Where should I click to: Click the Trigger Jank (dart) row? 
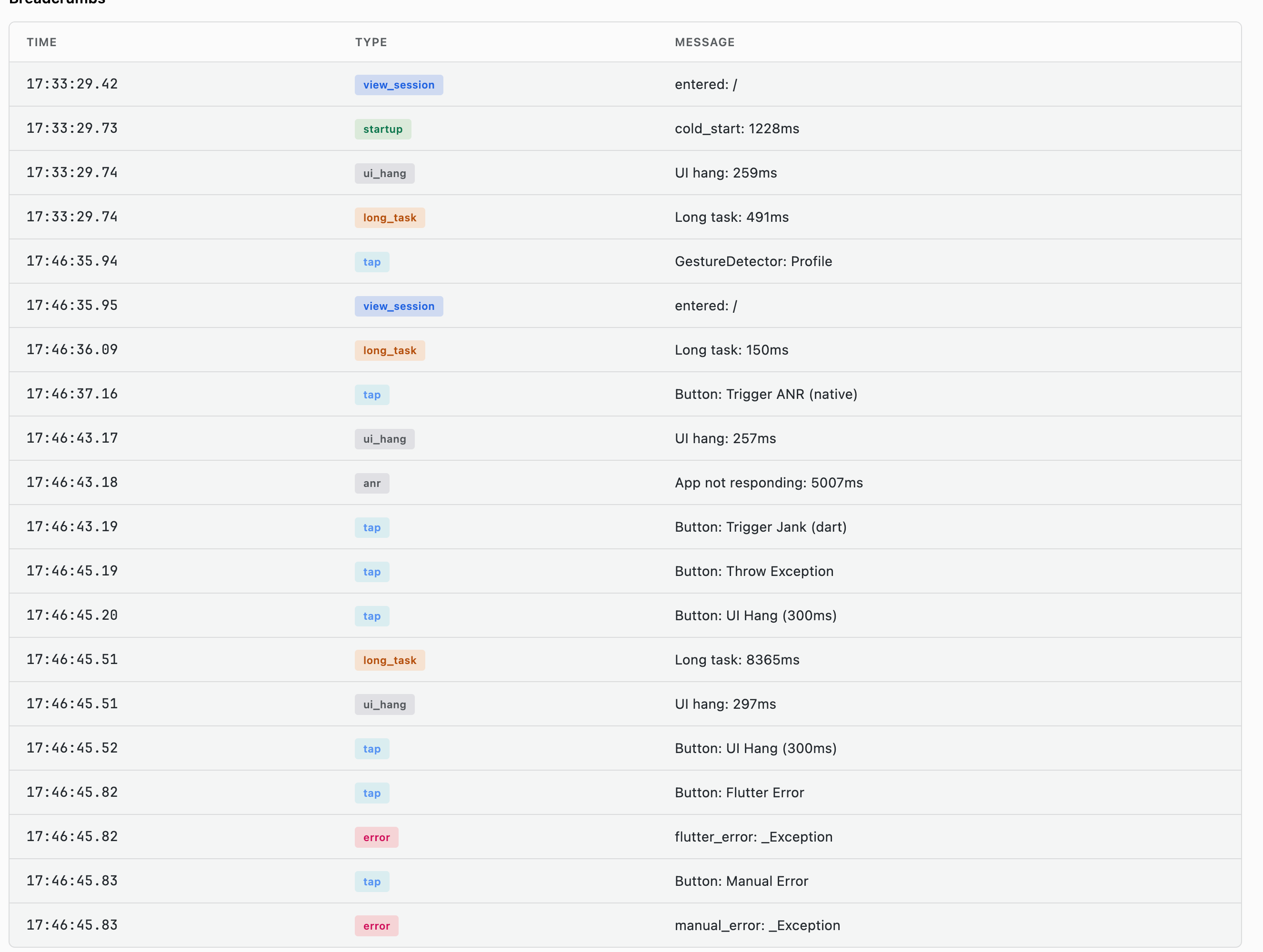point(625,527)
